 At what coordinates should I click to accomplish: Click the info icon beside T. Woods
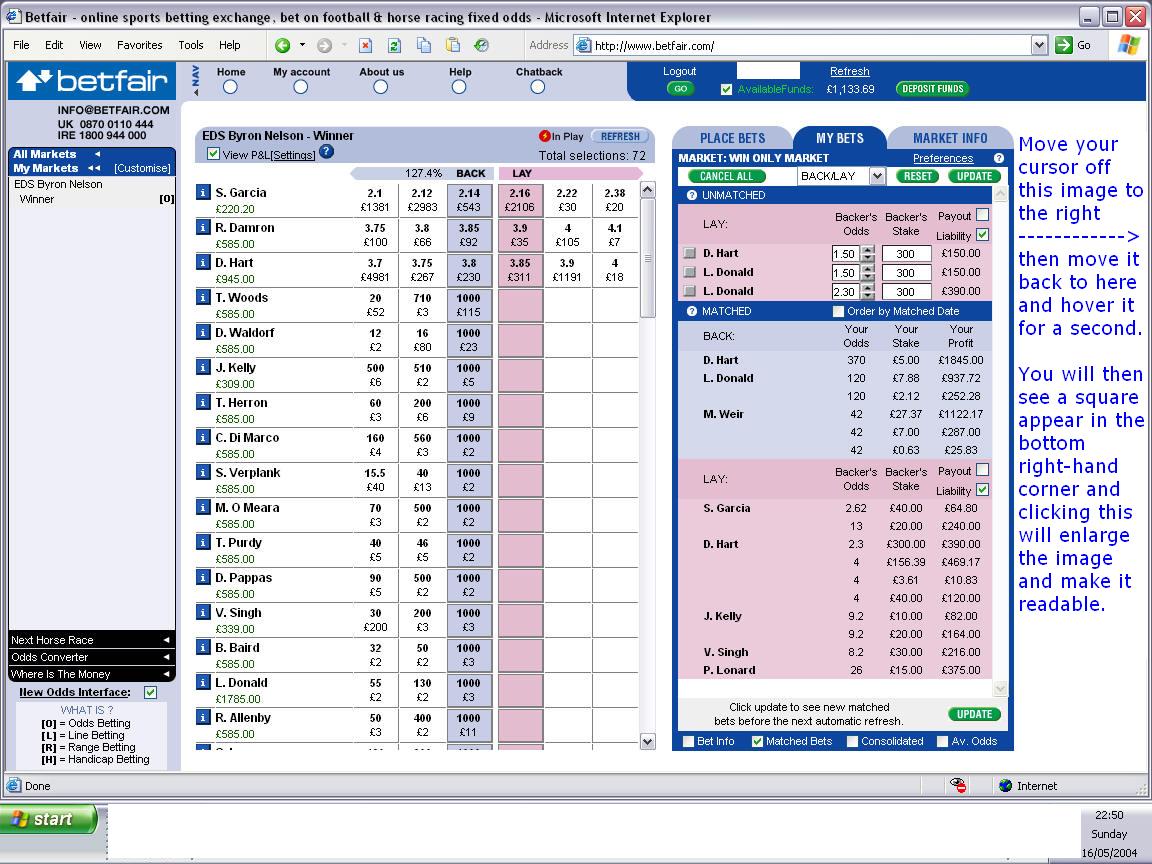[x=203, y=298]
